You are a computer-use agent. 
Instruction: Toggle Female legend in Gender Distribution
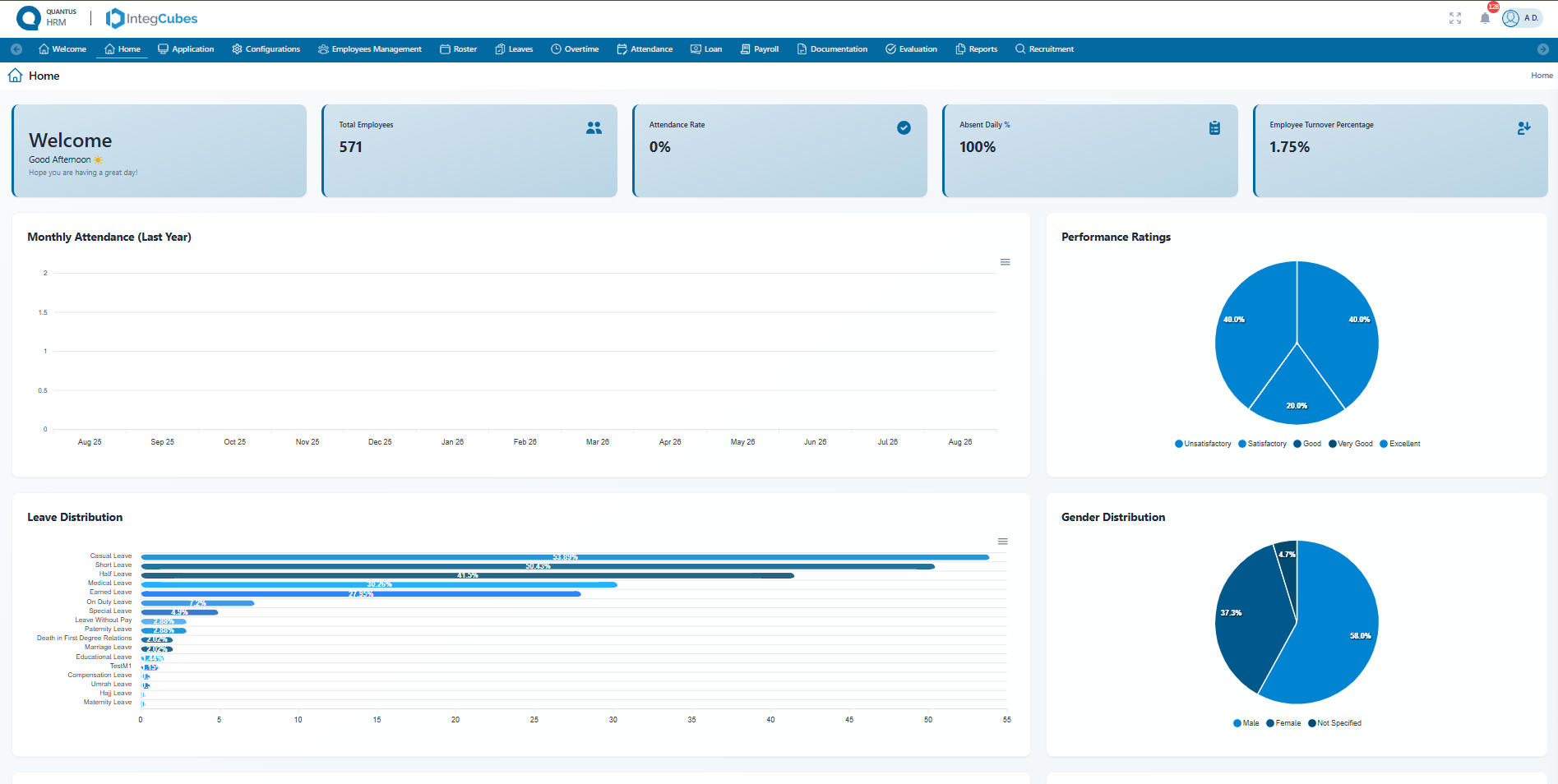1283,723
